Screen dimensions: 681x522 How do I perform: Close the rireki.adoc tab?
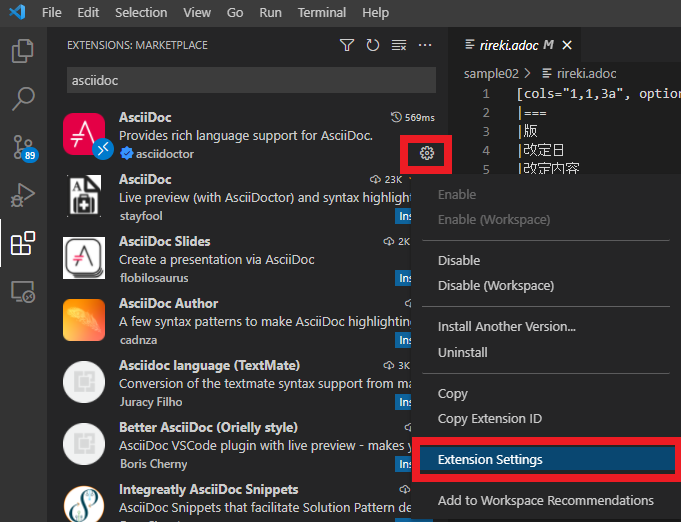[x=568, y=45]
